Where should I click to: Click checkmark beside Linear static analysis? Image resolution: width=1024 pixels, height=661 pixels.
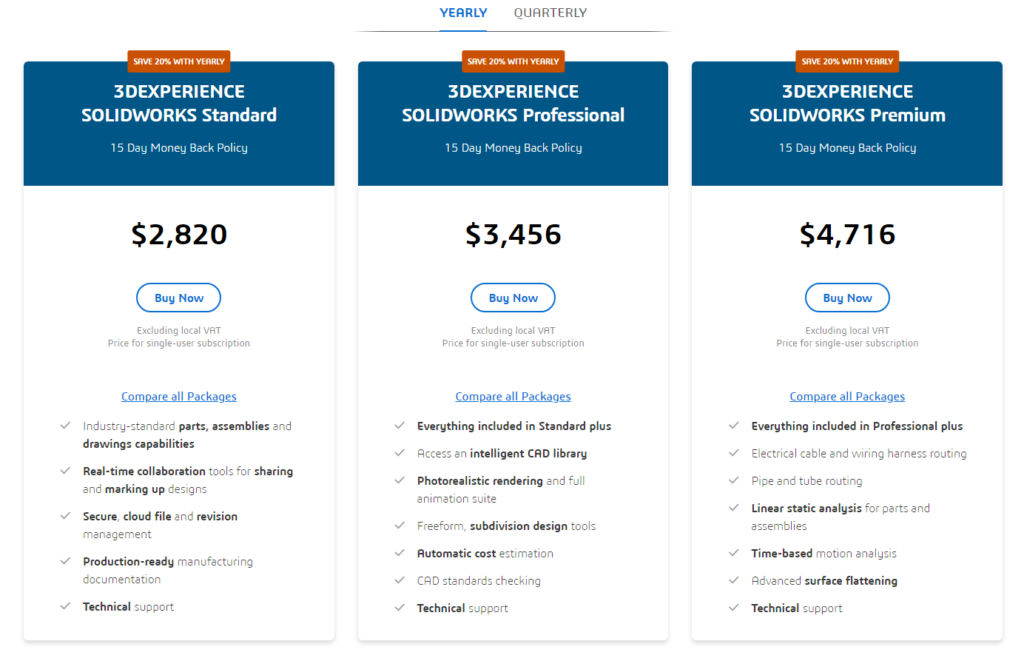734,508
